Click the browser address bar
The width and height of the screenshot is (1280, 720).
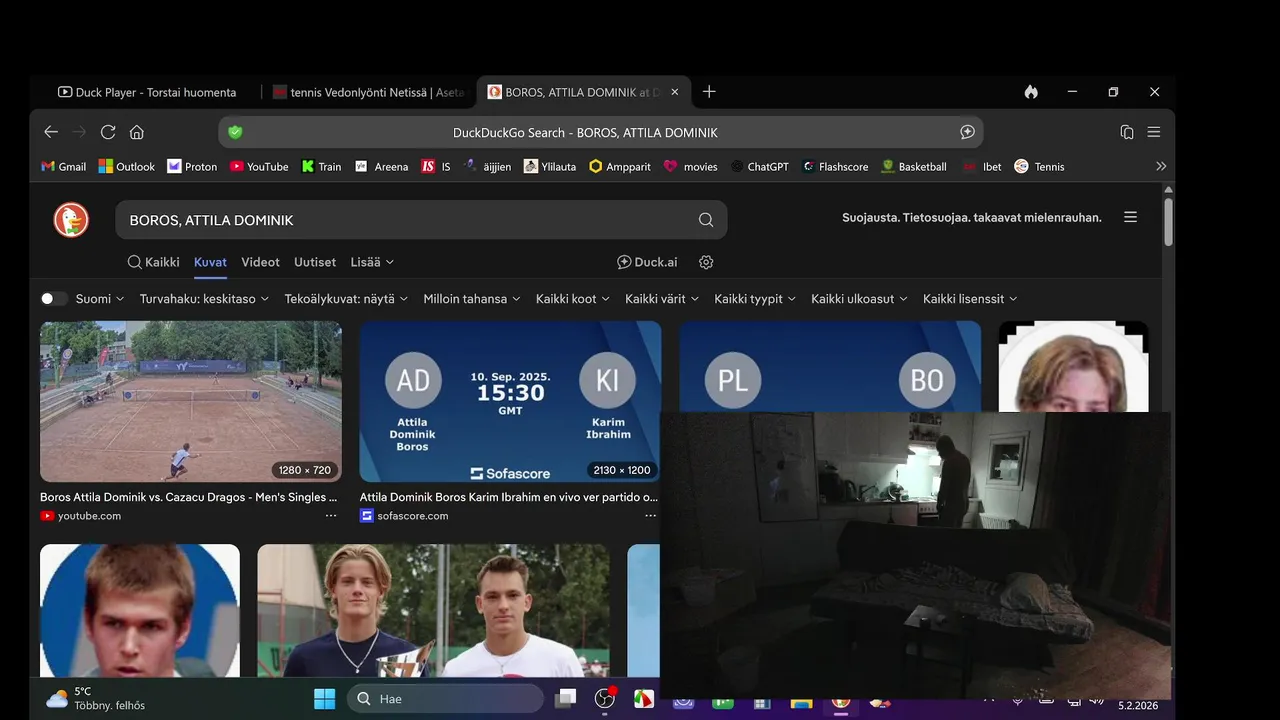point(600,132)
